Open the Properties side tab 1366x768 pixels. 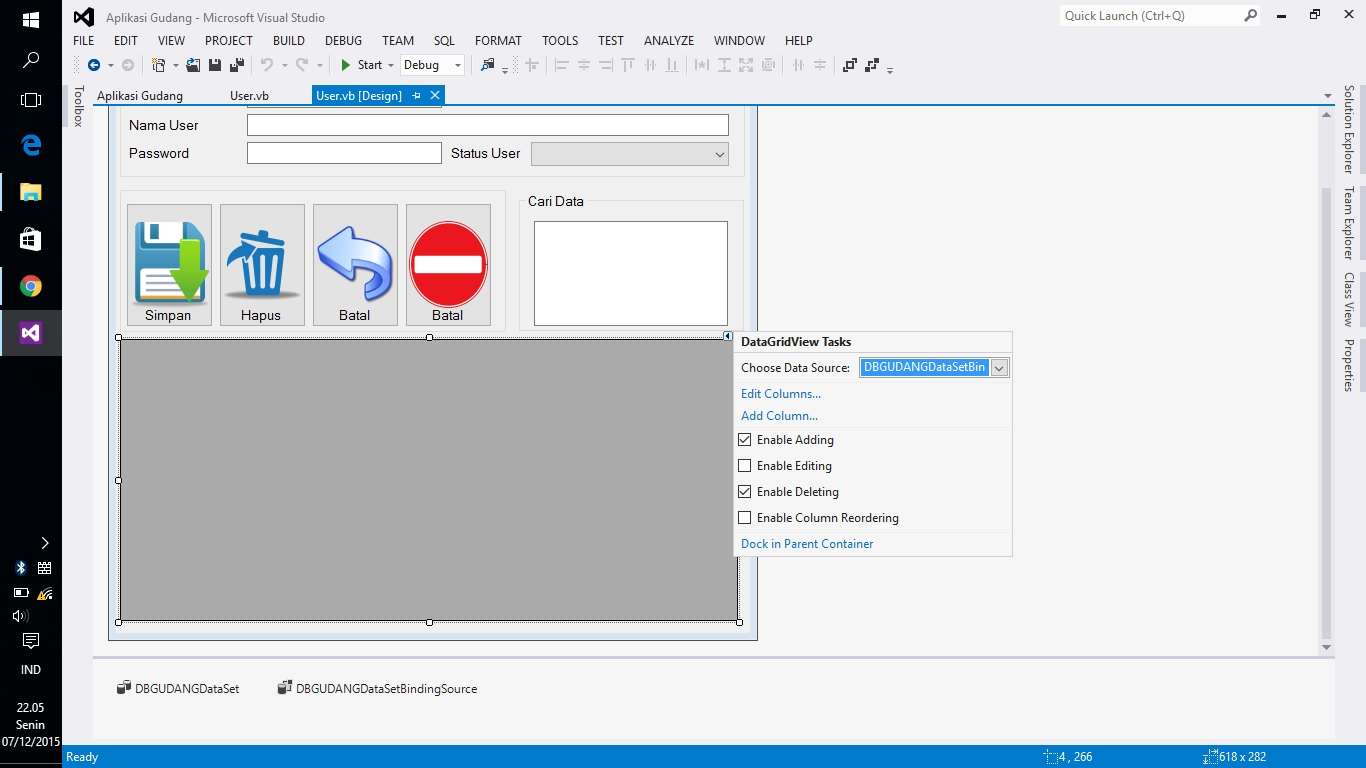tap(1349, 365)
